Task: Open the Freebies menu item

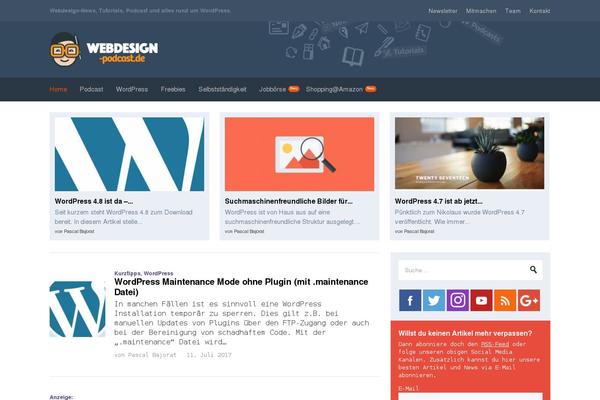Action: (173, 89)
